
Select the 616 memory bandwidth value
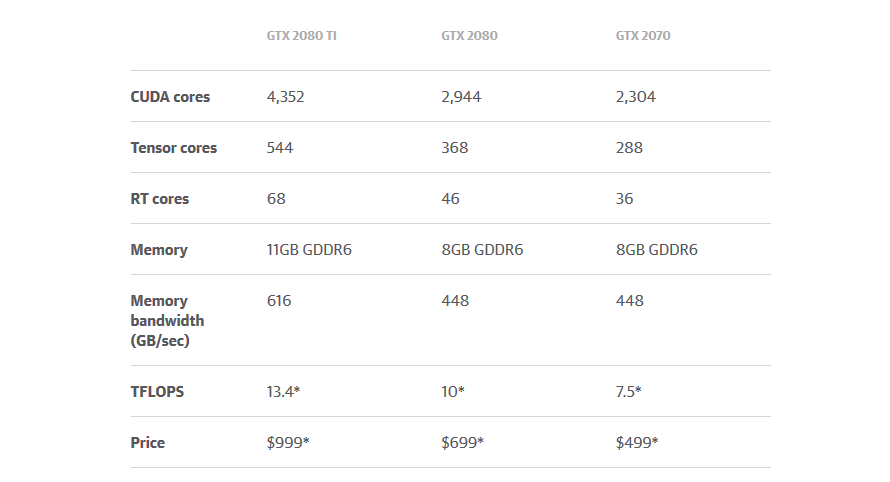click(279, 301)
